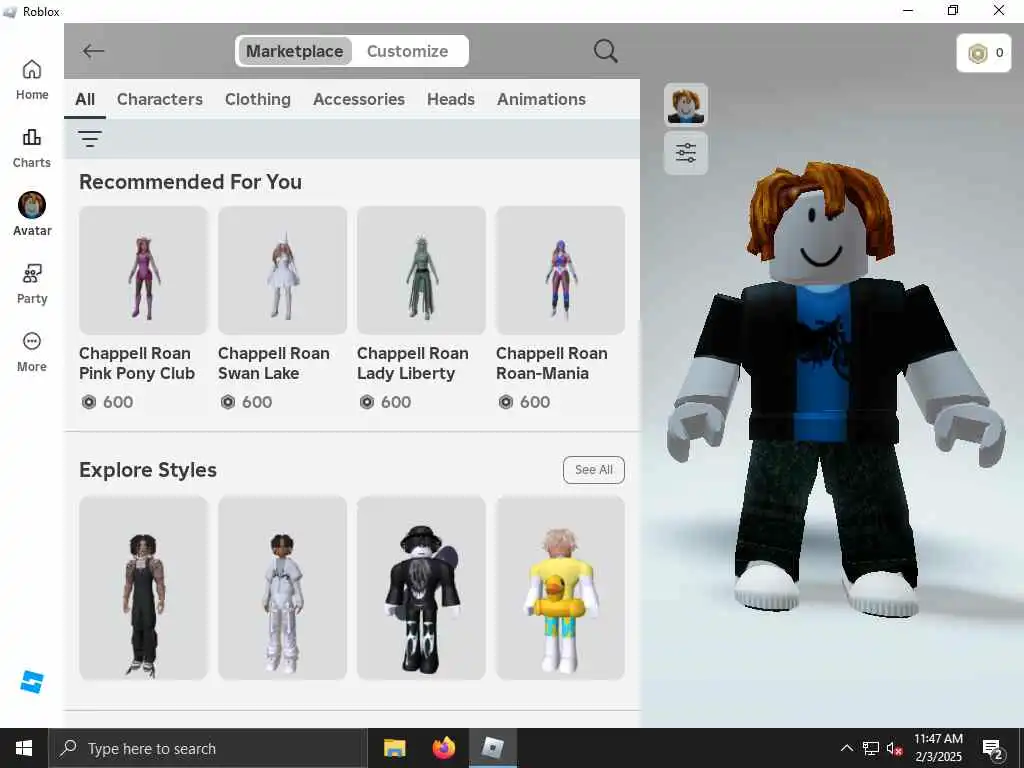The width and height of the screenshot is (1024, 768).
Task: Launch Firefox from the taskbar
Action: point(443,748)
